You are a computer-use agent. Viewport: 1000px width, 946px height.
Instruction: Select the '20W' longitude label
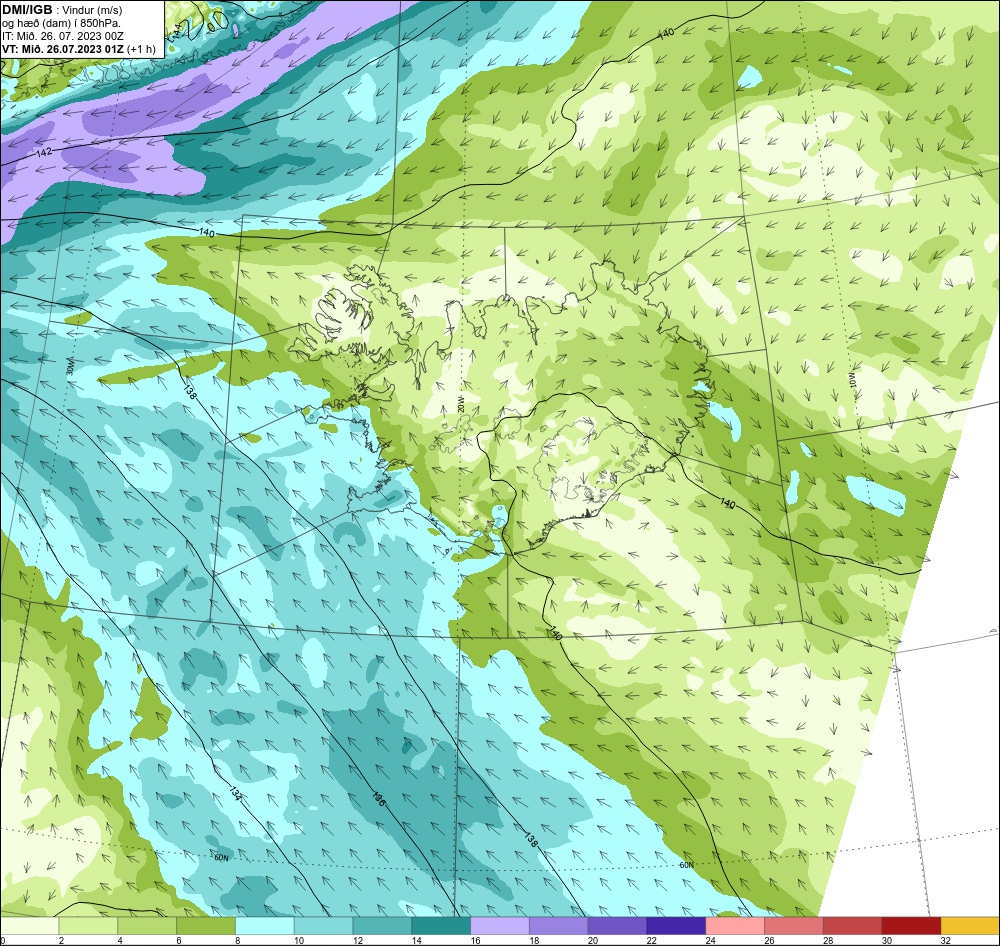[460, 404]
